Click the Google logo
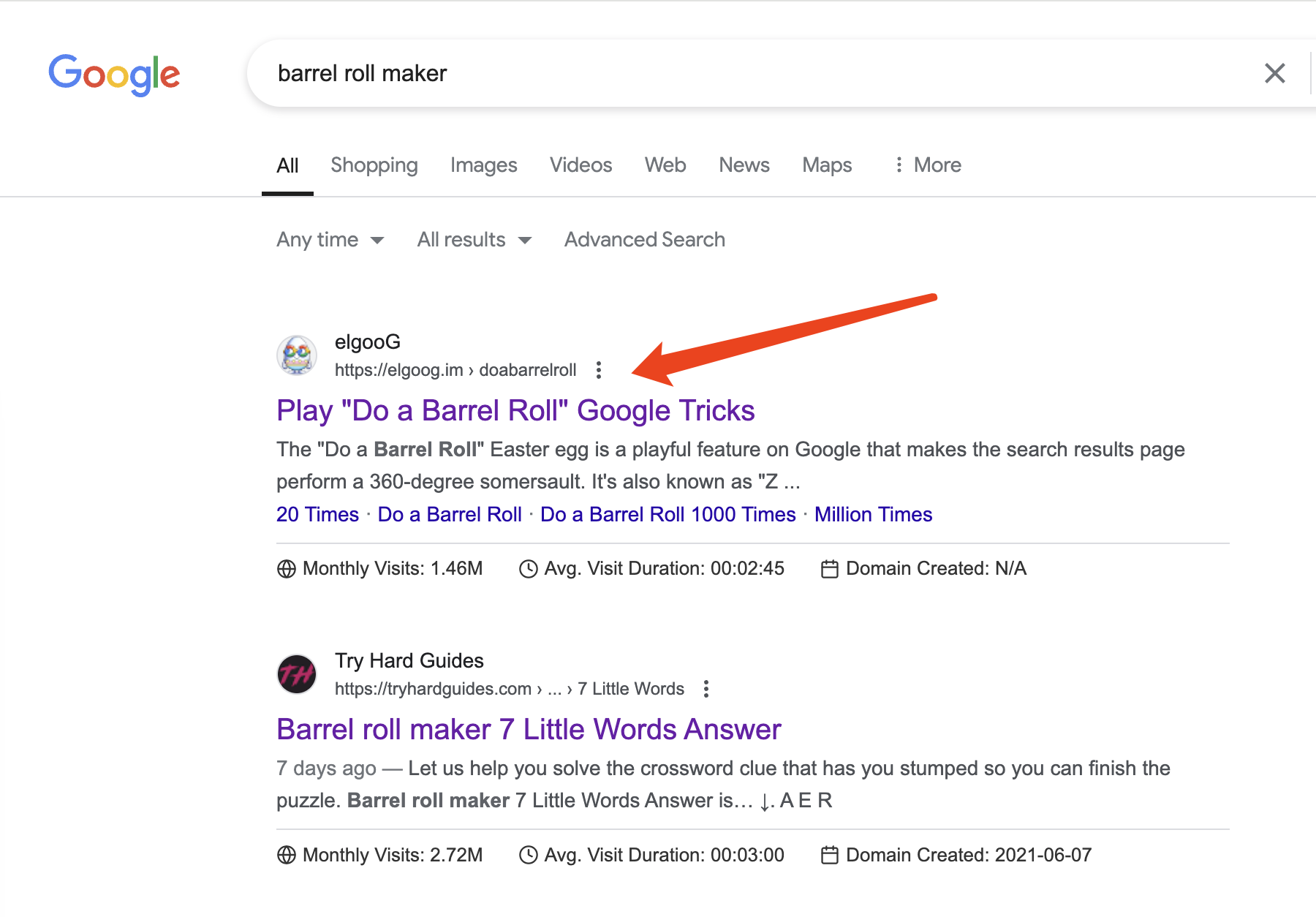 114,75
